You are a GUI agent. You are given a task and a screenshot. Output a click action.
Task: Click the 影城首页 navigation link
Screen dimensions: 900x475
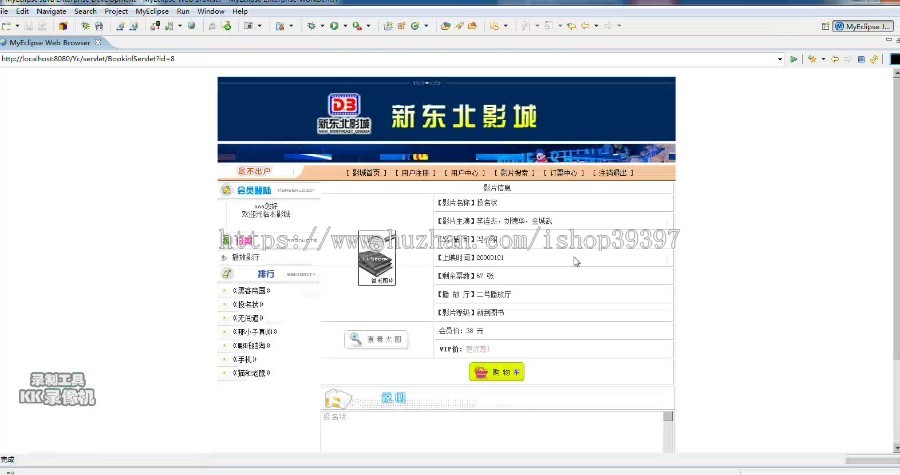pos(366,173)
